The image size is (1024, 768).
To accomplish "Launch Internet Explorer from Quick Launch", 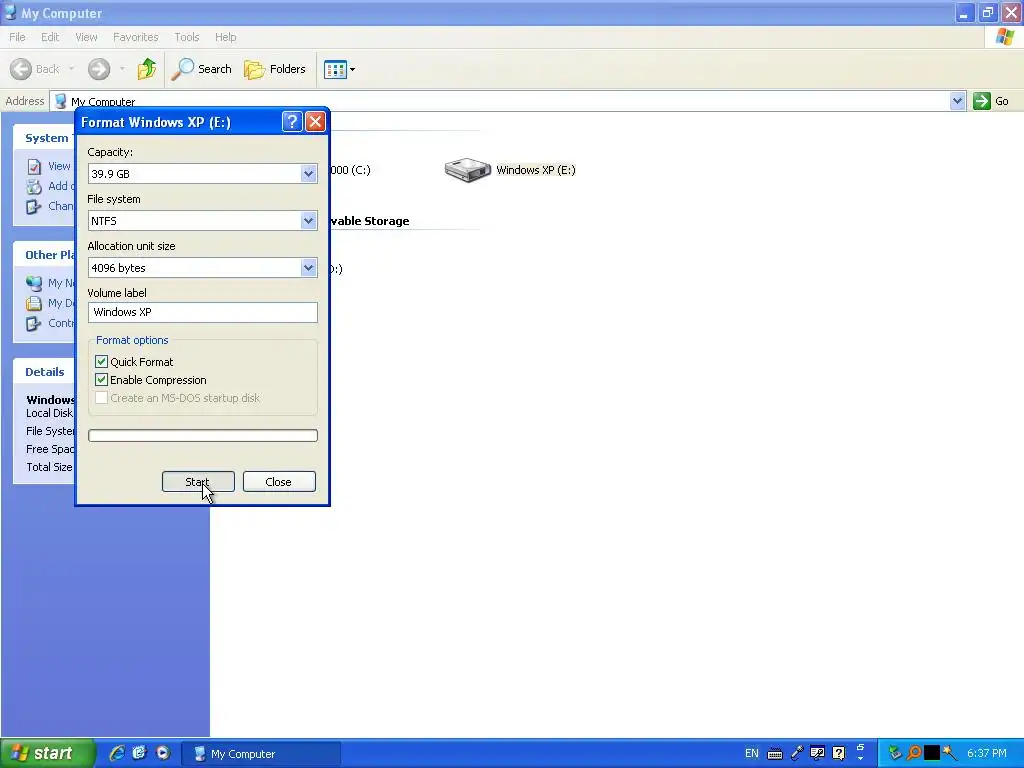I will [117, 754].
